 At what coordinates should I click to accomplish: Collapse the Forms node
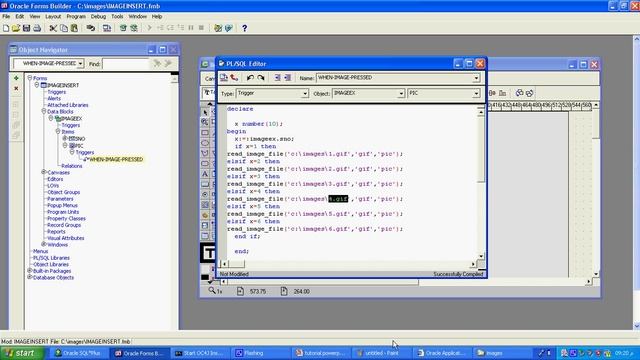(30, 78)
